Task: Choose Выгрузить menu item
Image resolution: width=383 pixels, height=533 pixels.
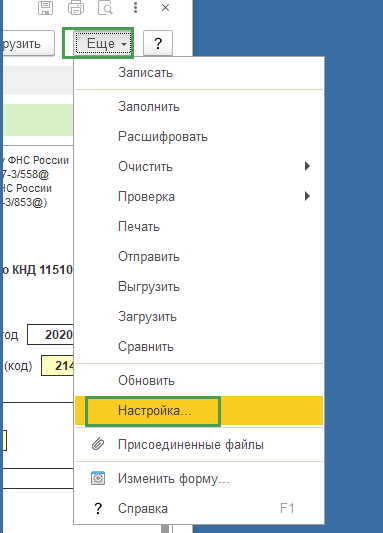Action: 199,287
